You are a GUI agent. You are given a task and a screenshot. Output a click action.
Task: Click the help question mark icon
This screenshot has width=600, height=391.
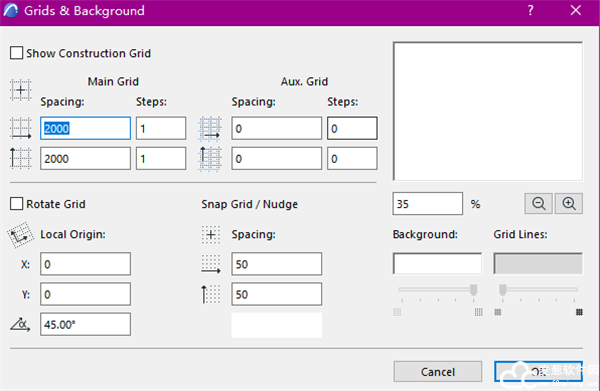pos(530,10)
